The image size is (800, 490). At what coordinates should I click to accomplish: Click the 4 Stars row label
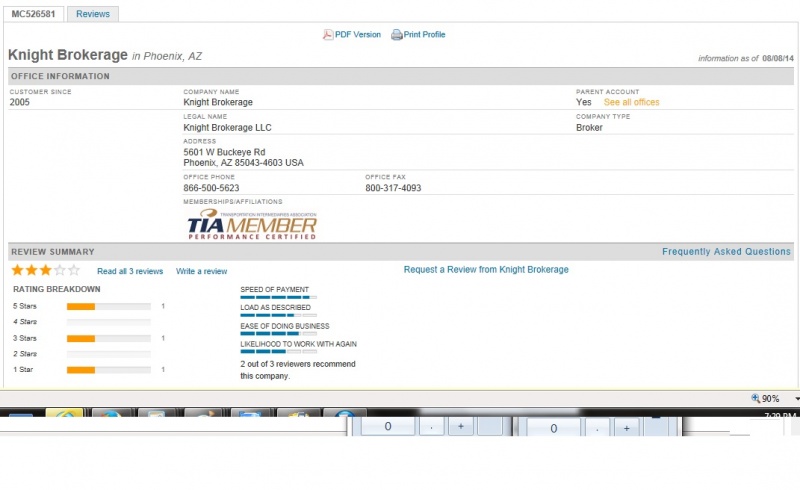(25, 322)
